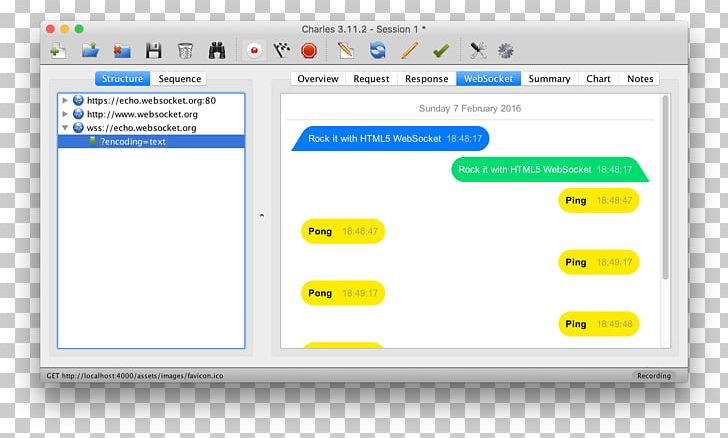Open a saved session file
The image size is (728, 438).
point(90,50)
